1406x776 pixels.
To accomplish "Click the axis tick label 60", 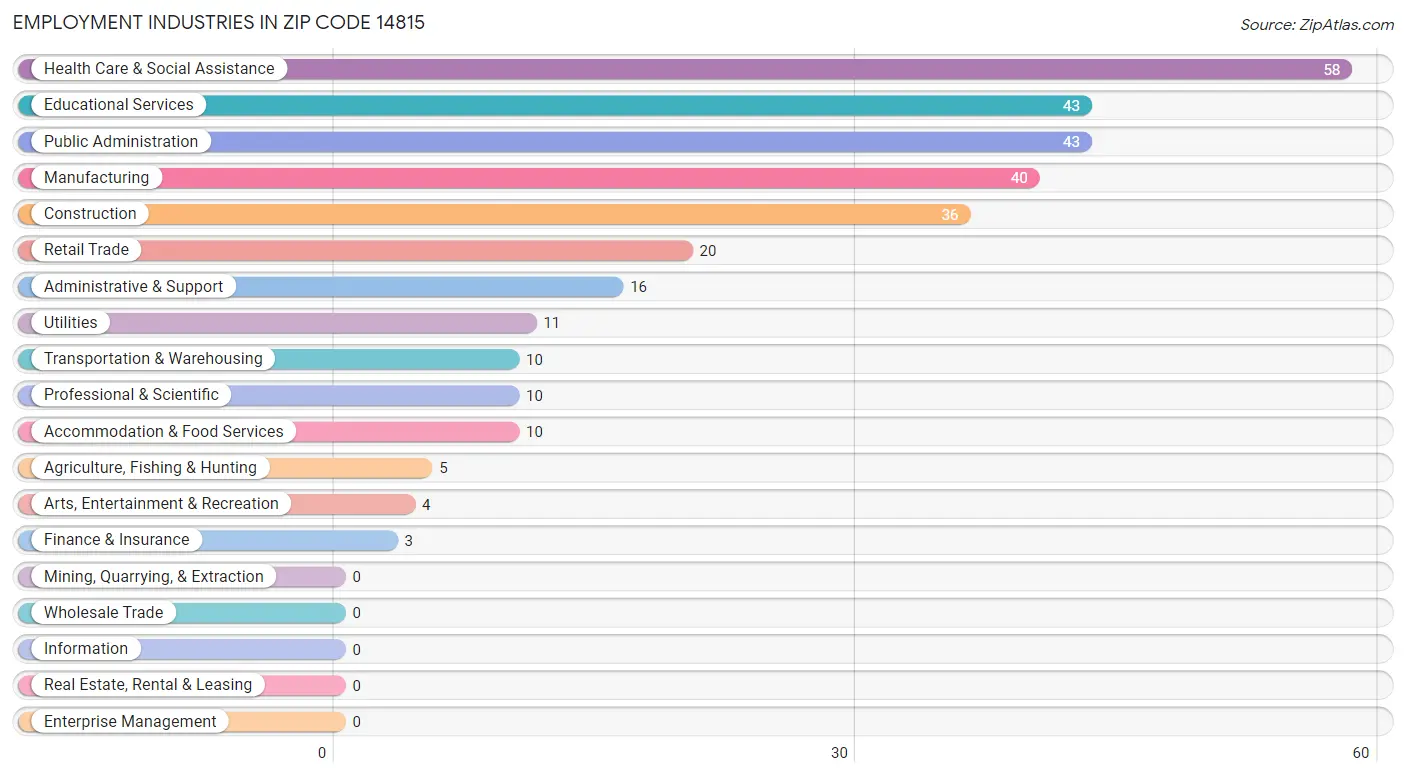I will point(1360,753).
